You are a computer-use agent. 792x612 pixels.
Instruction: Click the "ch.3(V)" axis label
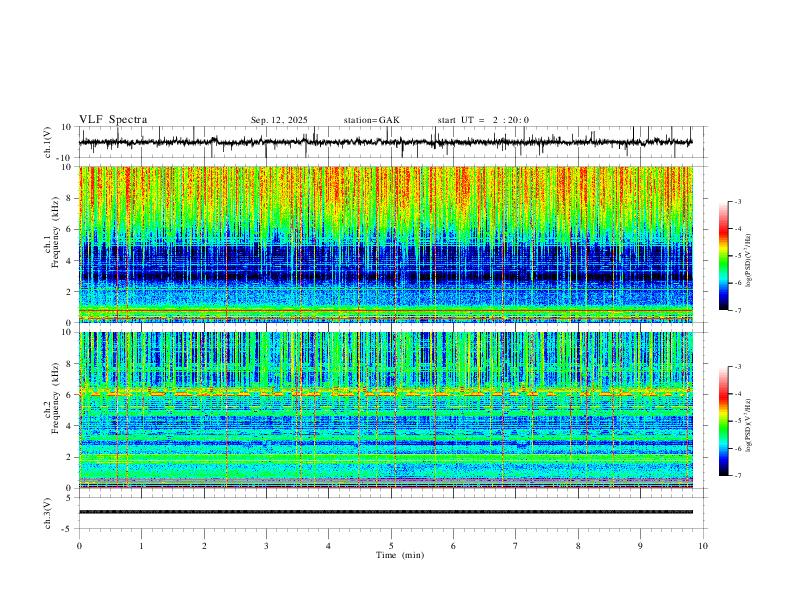48,513
